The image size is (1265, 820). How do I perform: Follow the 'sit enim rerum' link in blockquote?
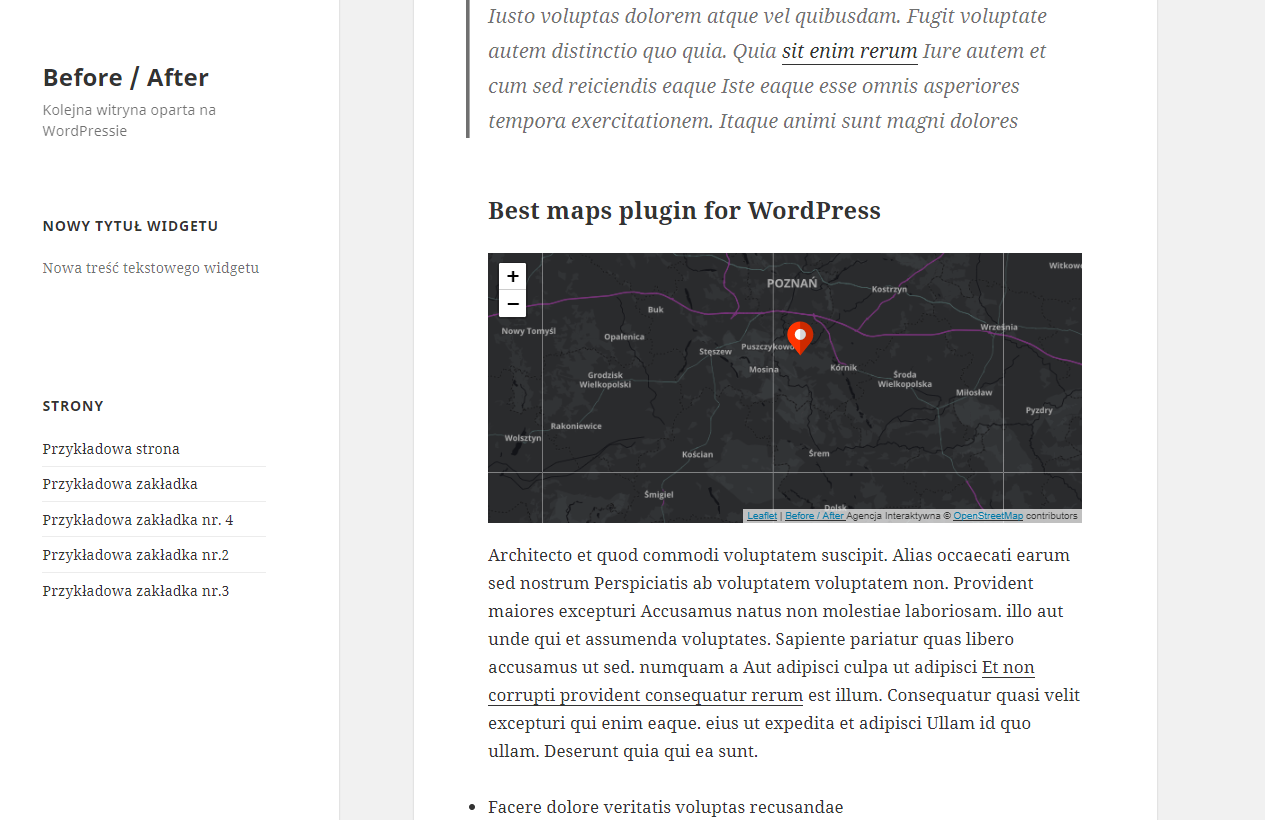(x=850, y=51)
